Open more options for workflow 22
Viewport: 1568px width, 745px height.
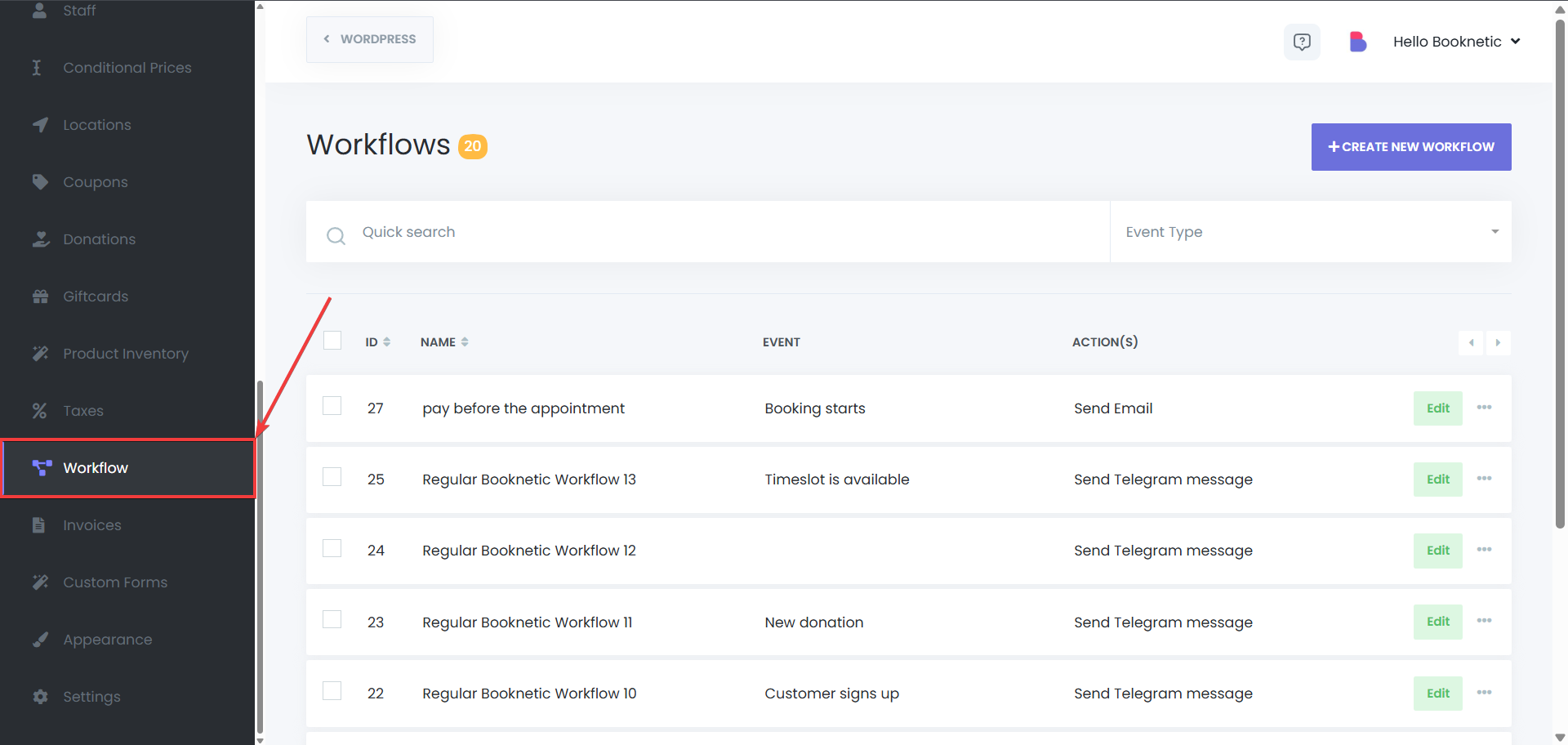(1484, 693)
